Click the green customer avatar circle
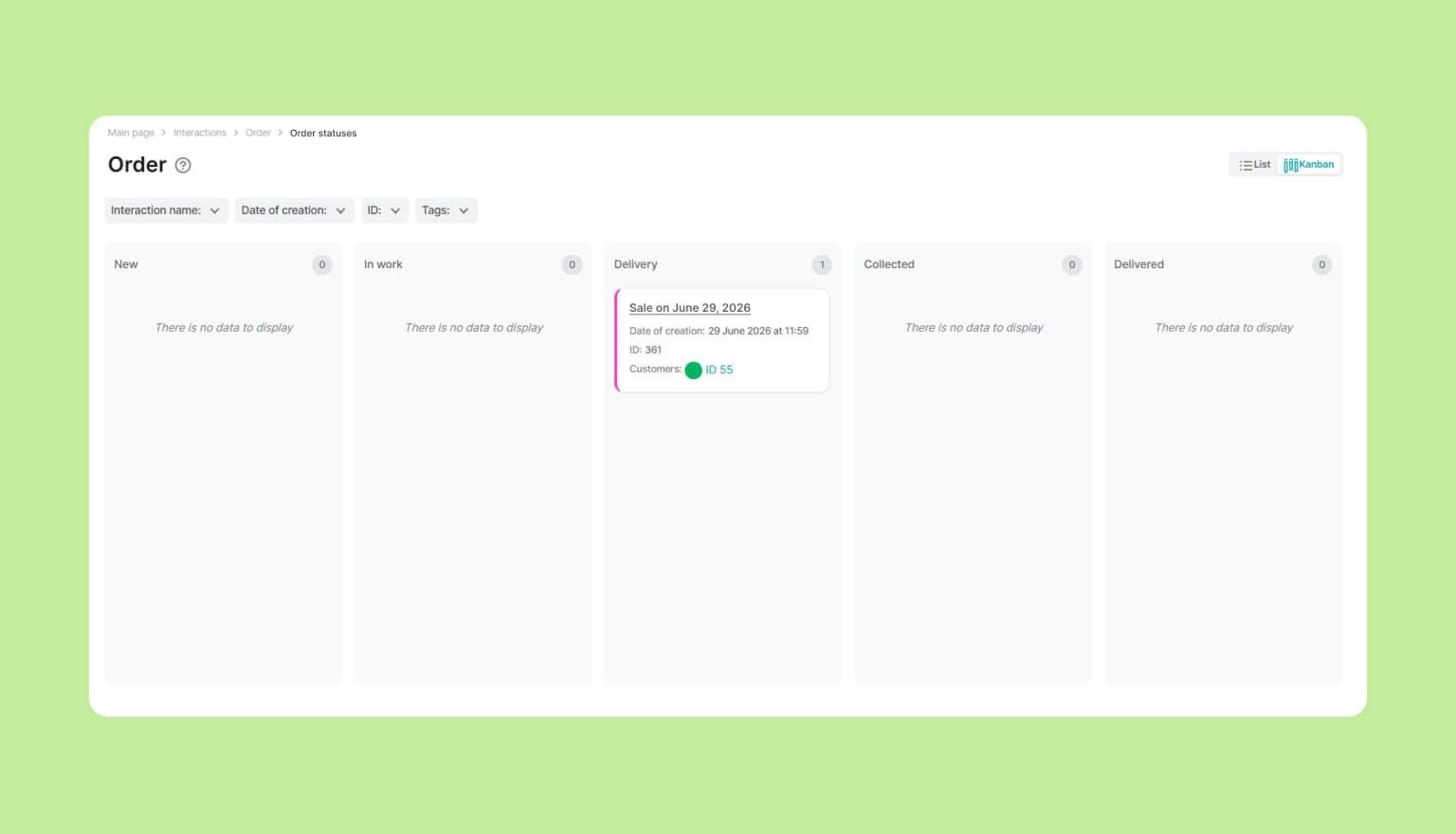The image size is (1456, 834). [x=693, y=370]
